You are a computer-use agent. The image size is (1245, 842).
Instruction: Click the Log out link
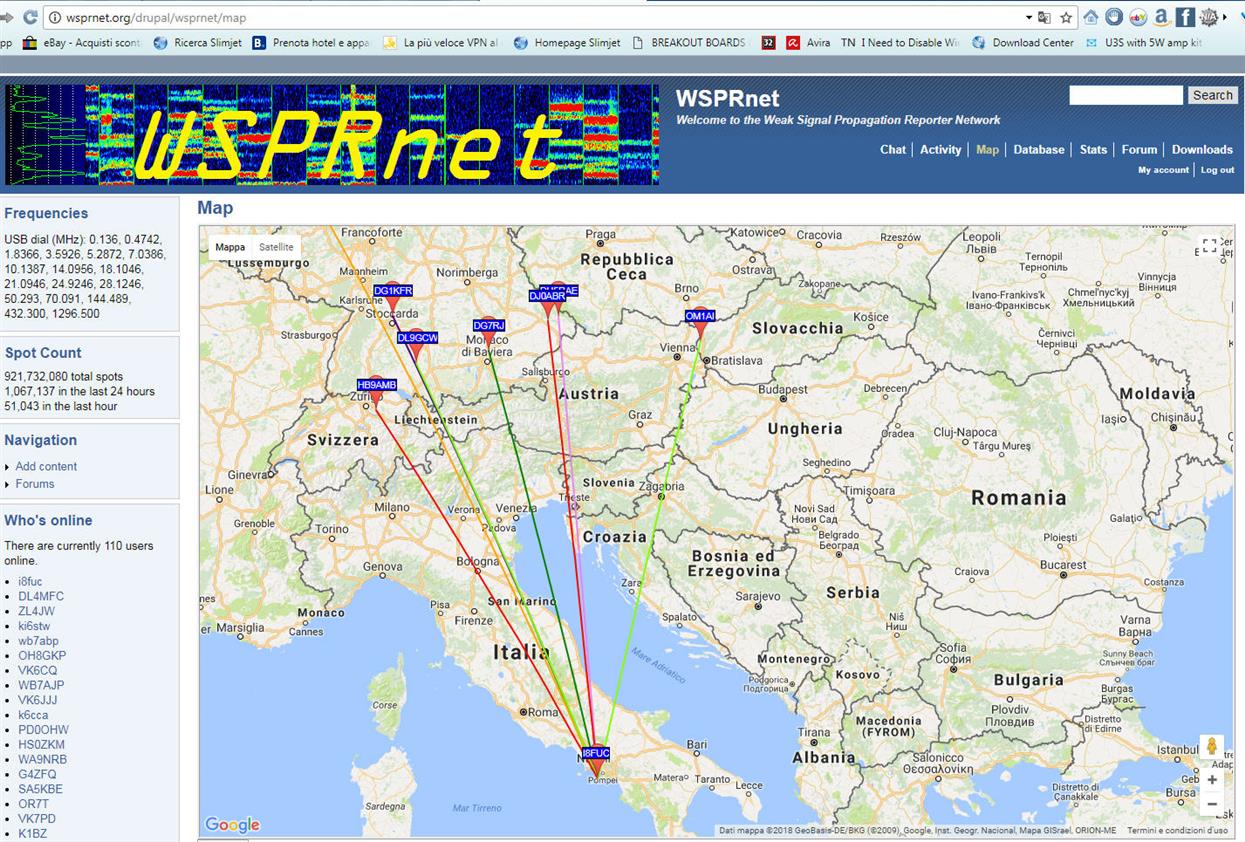[x=1217, y=170]
